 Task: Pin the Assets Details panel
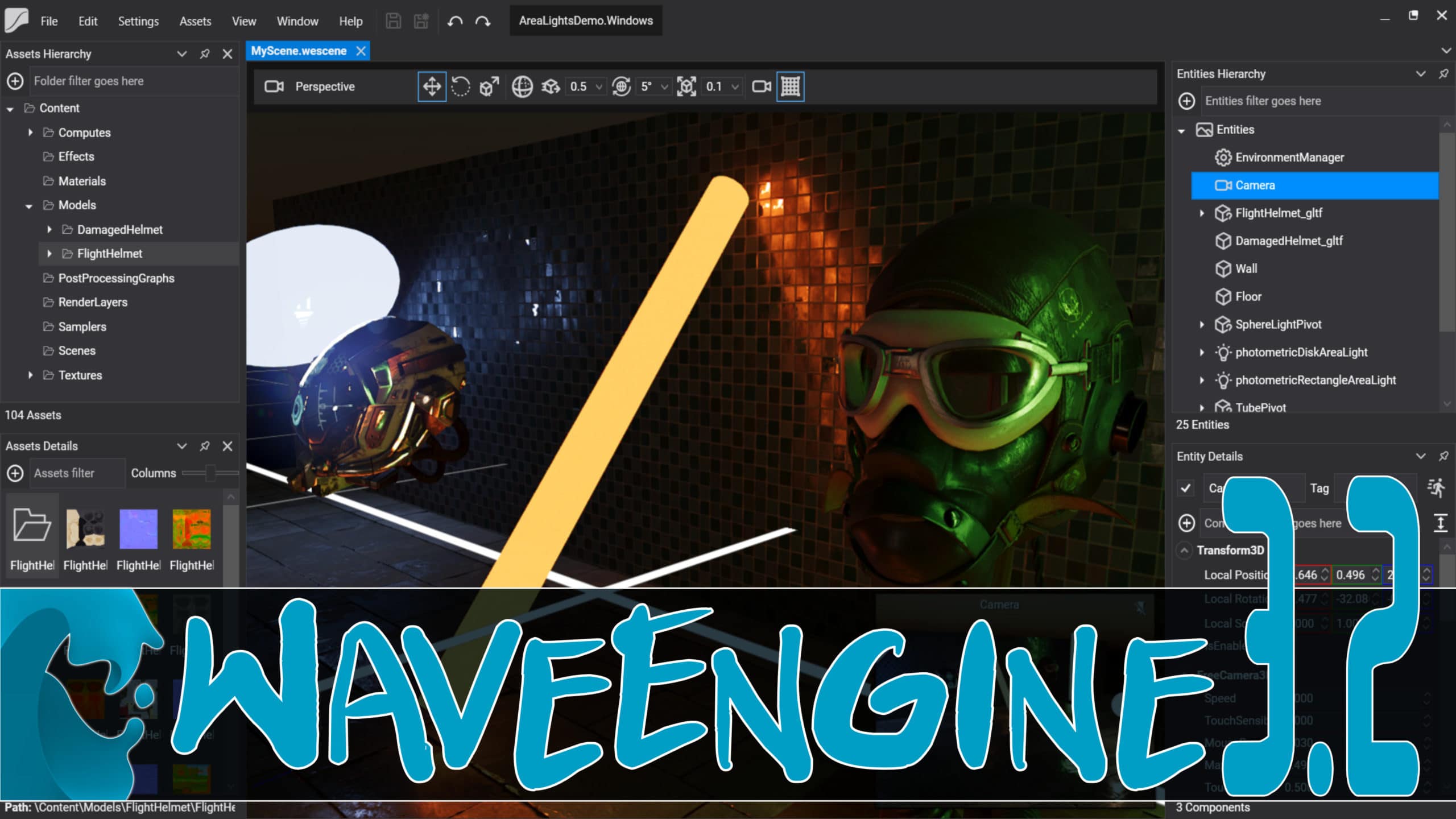pos(204,446)
